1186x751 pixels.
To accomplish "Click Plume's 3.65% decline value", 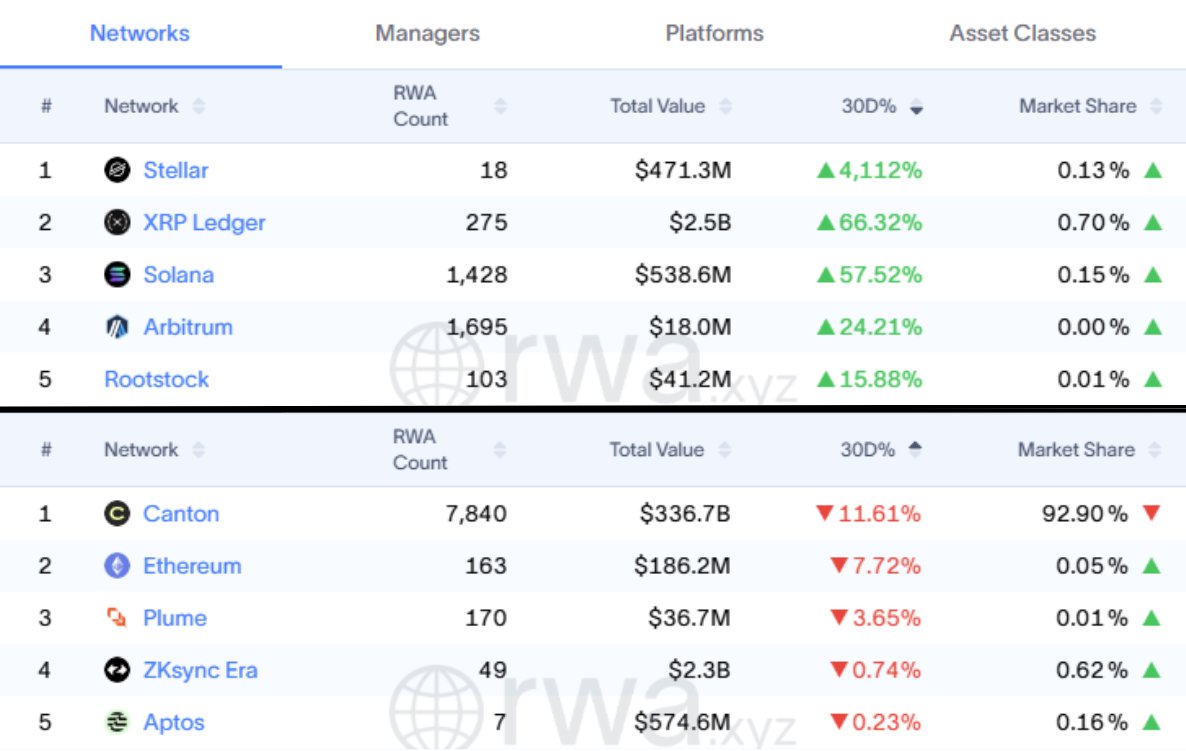I will (876, 618).
